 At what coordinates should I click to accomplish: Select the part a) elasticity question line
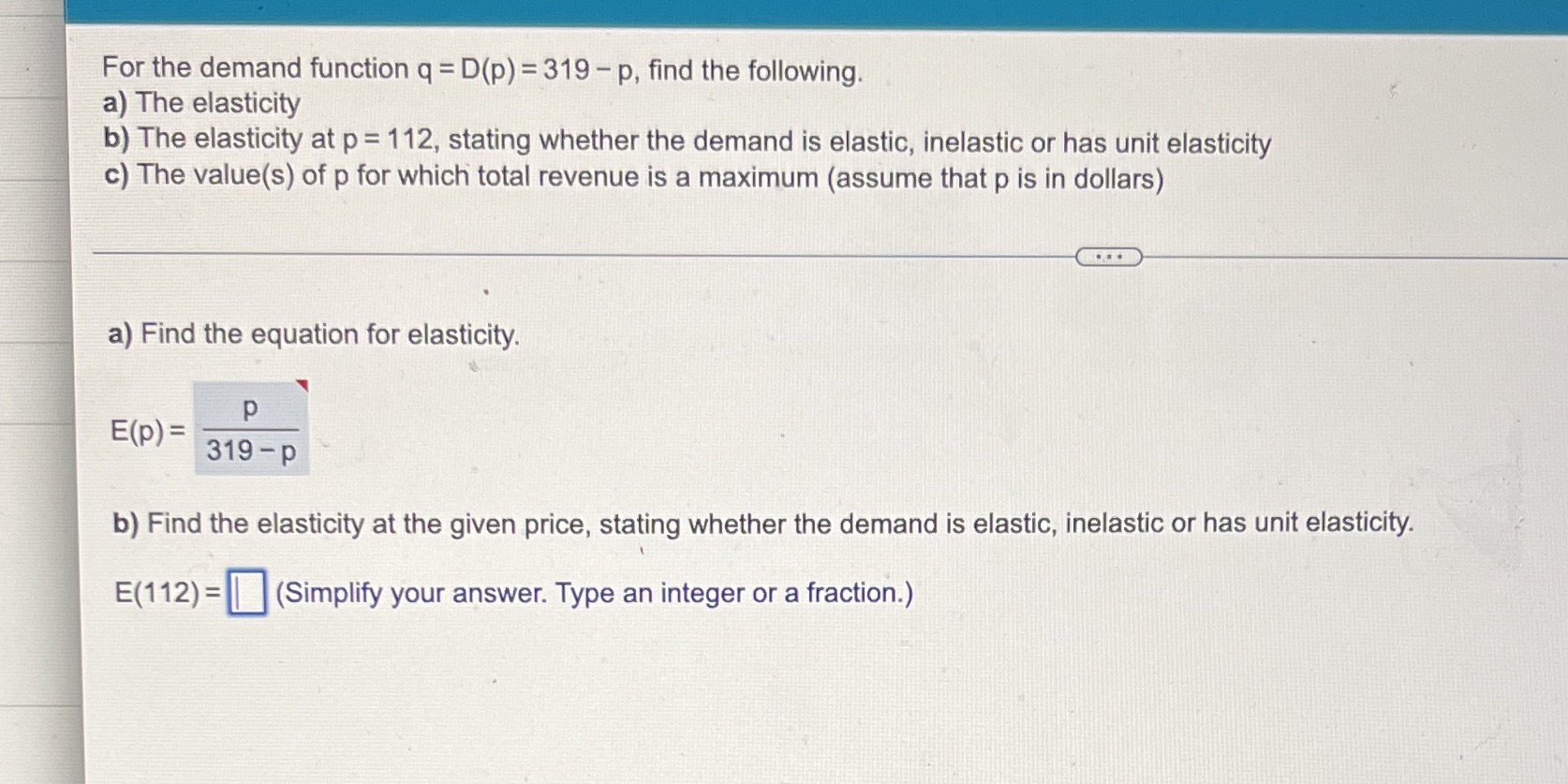(200, 104)
